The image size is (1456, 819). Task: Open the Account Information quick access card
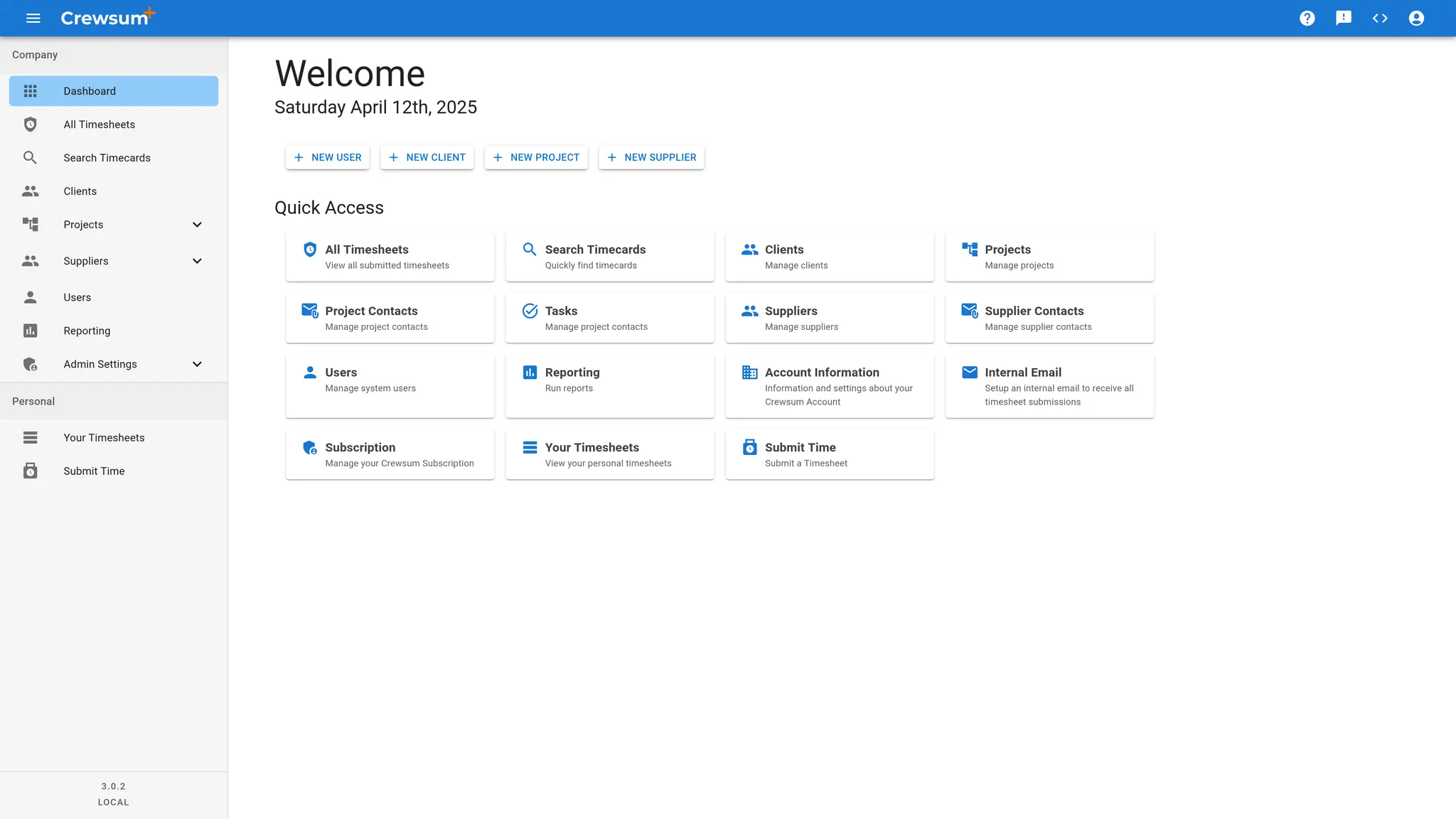click(x=829, y=385)
